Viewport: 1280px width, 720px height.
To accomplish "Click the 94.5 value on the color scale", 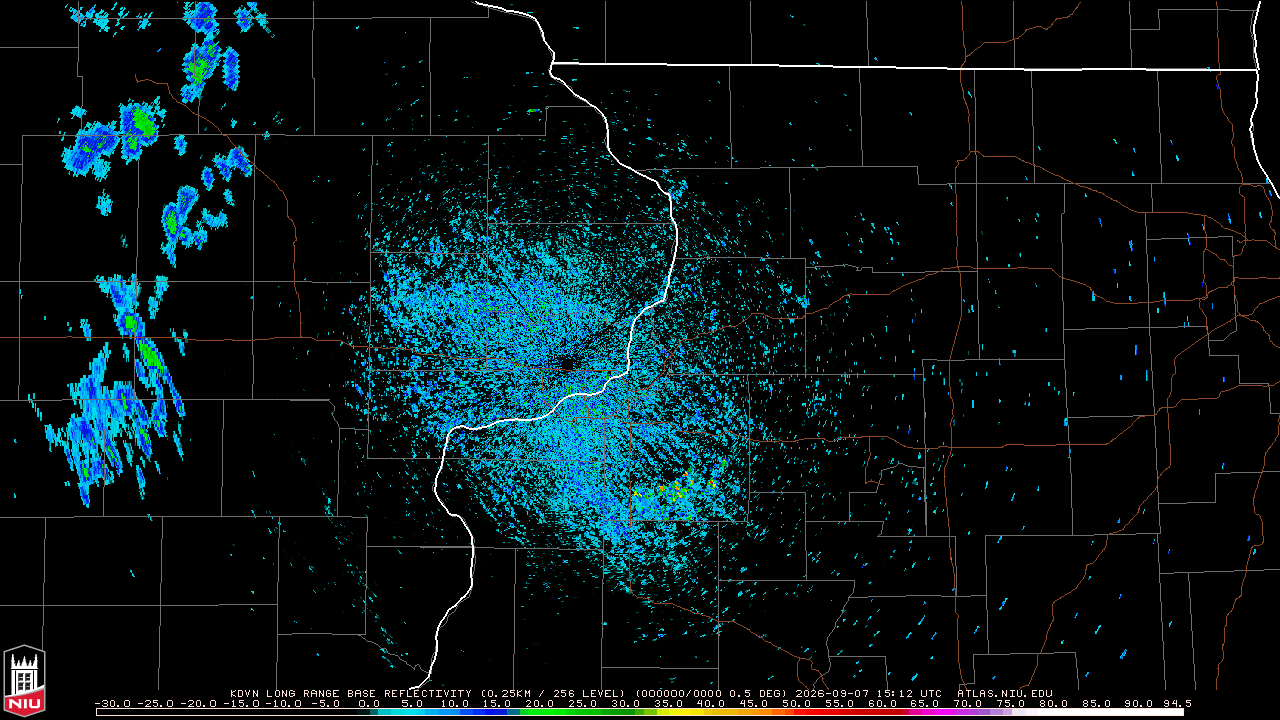I will (1177, 703).
